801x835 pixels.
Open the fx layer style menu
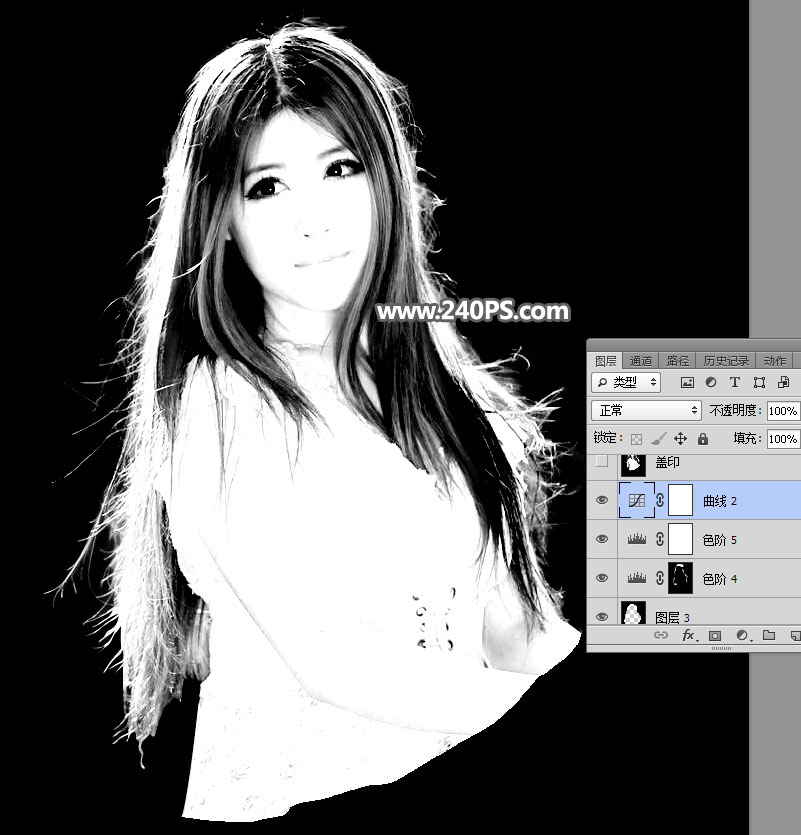click(x=688, y=636)
